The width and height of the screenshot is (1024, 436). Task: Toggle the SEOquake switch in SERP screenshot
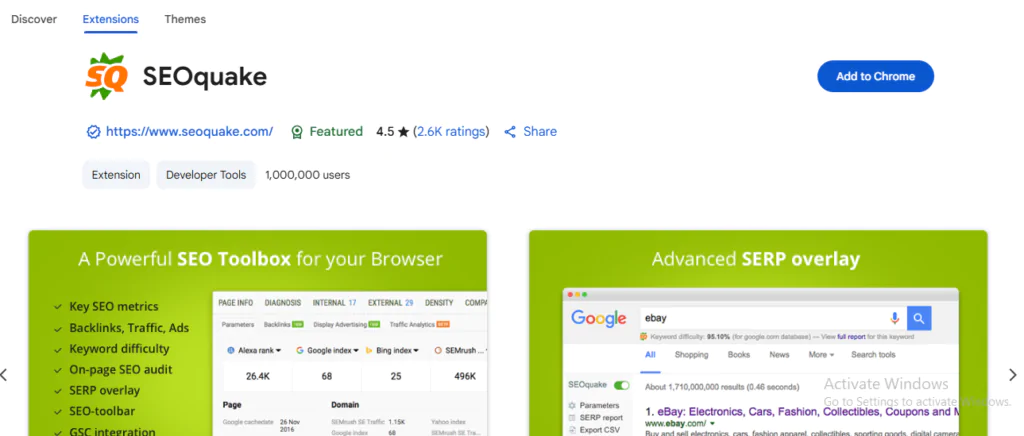point(621,385)
